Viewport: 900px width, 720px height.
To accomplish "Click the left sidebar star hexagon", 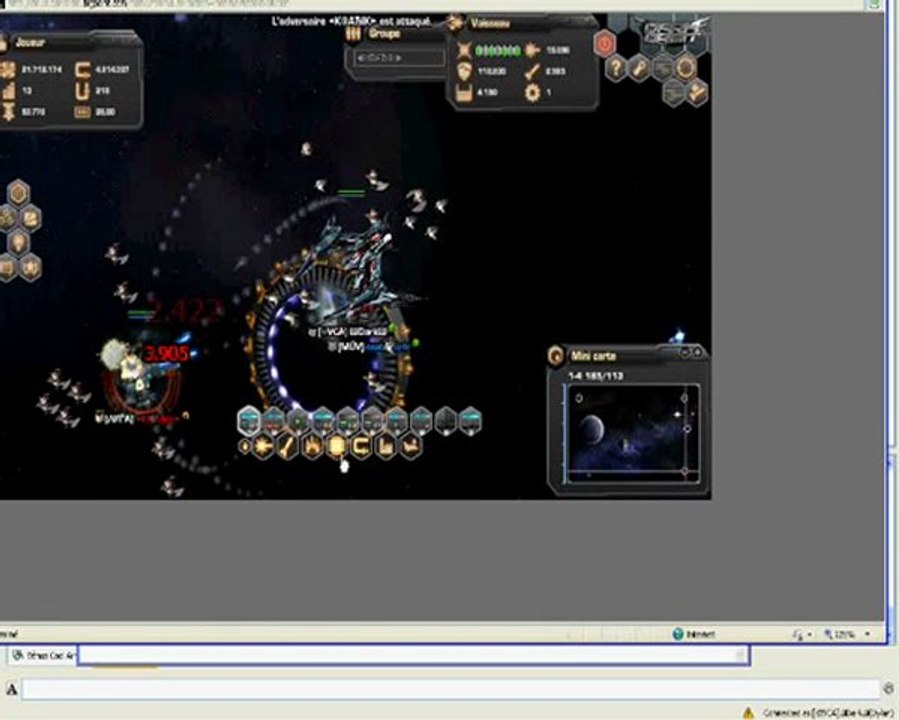I will tap(31, 268).
